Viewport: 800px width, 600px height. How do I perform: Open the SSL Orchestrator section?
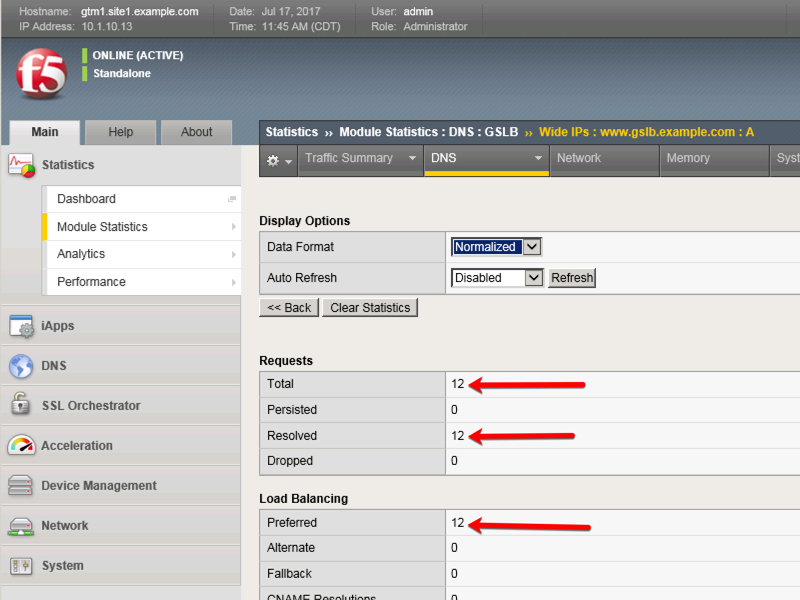point(121,406)
